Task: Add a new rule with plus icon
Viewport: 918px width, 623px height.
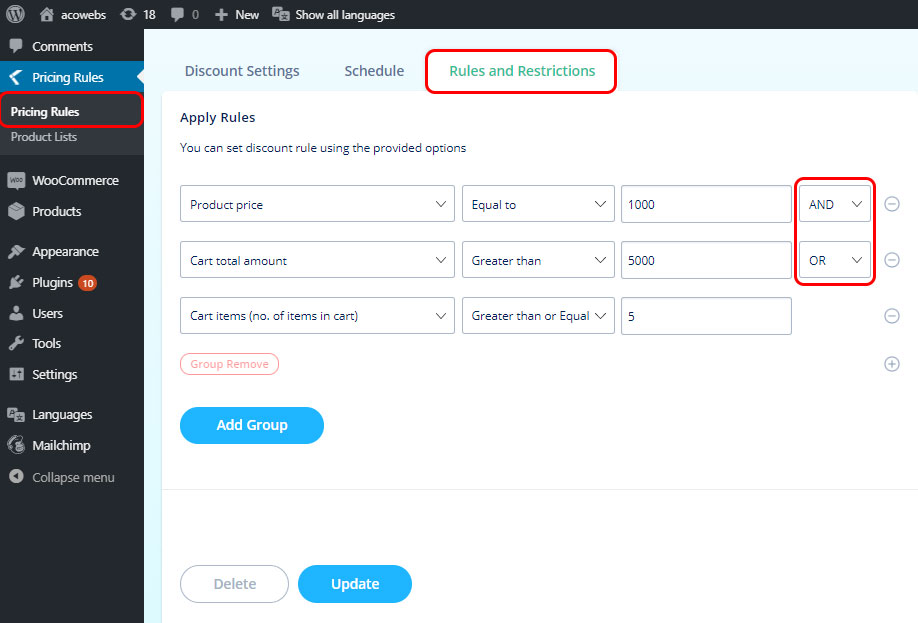Action: 892,364
